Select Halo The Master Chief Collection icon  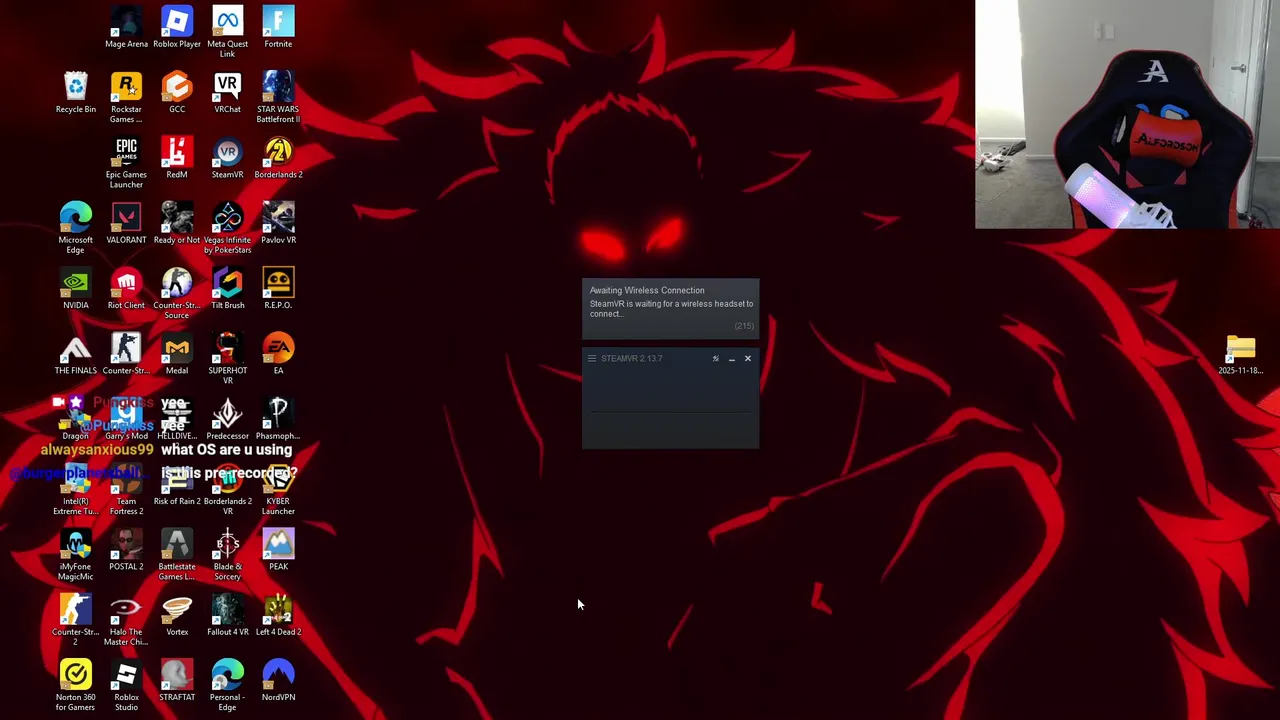pos(126,620)
